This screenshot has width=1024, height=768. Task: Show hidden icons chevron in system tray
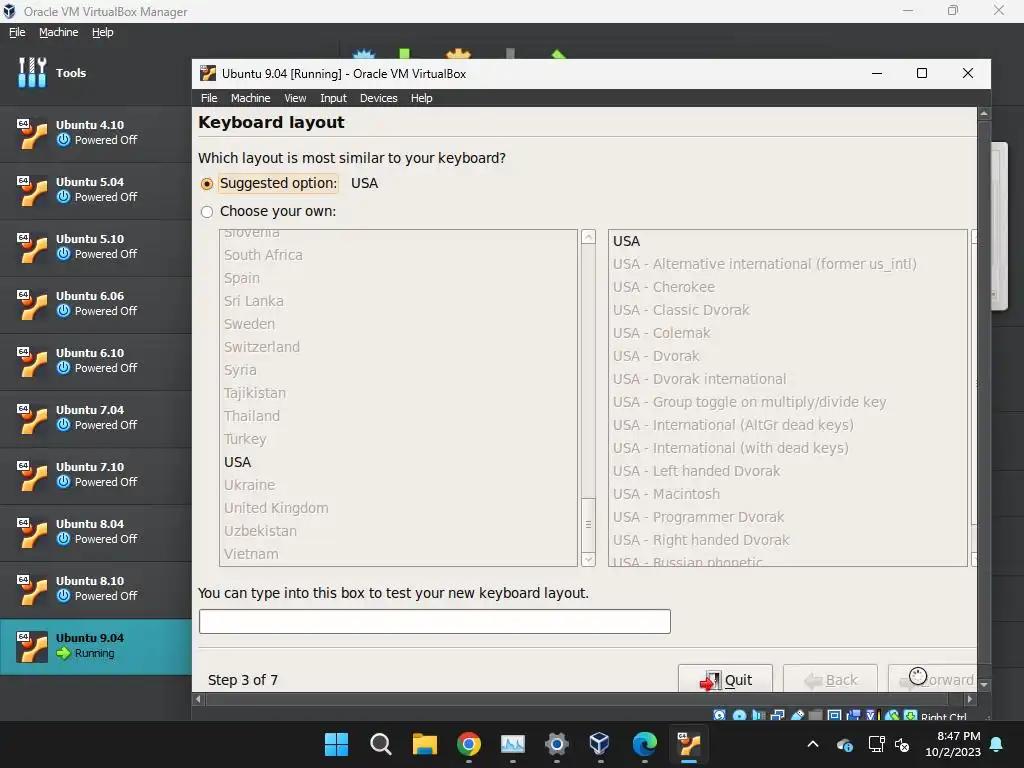[813, 744]
